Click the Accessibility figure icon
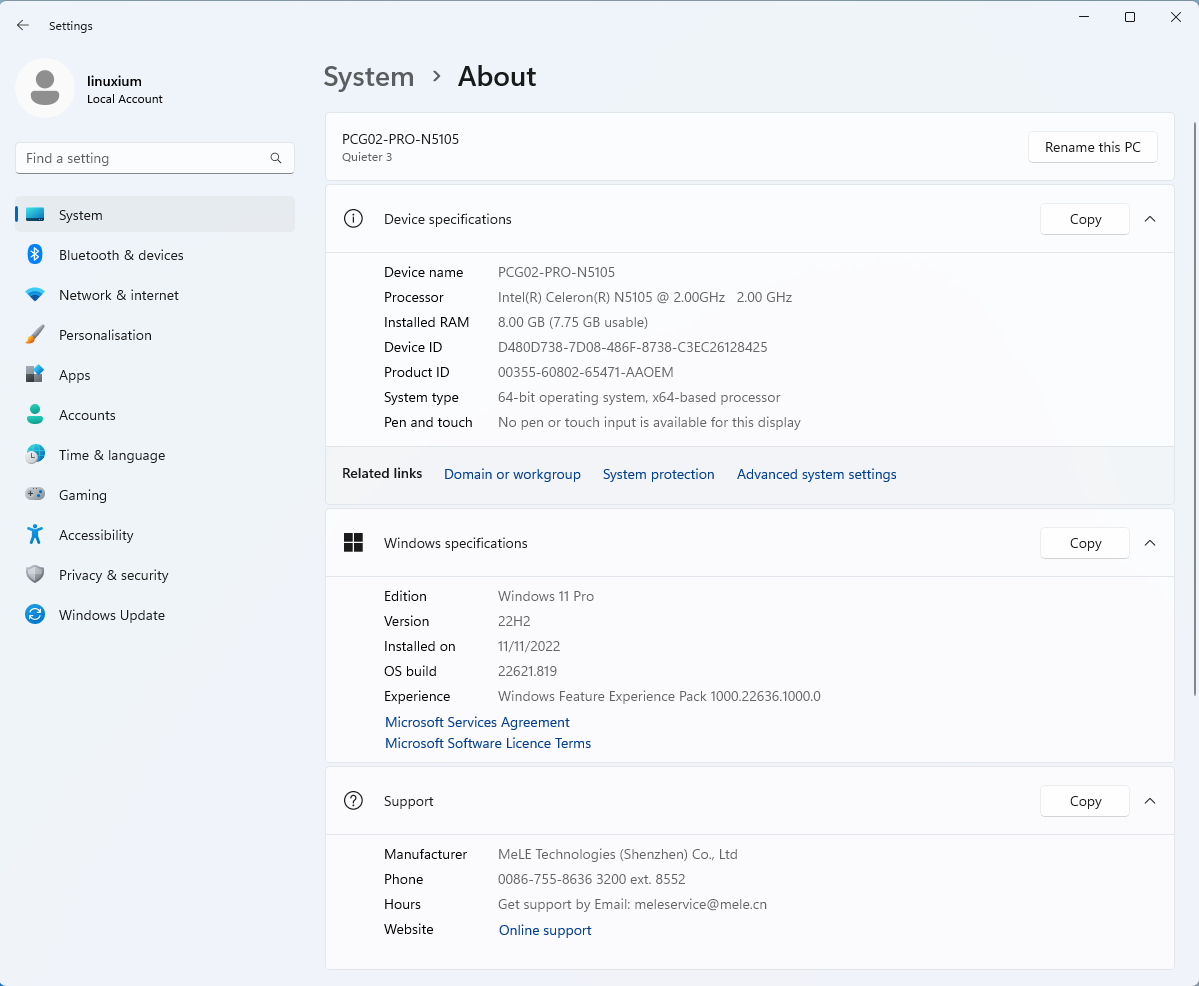This screenshot has width=1199, height=986. coord(35,534)
